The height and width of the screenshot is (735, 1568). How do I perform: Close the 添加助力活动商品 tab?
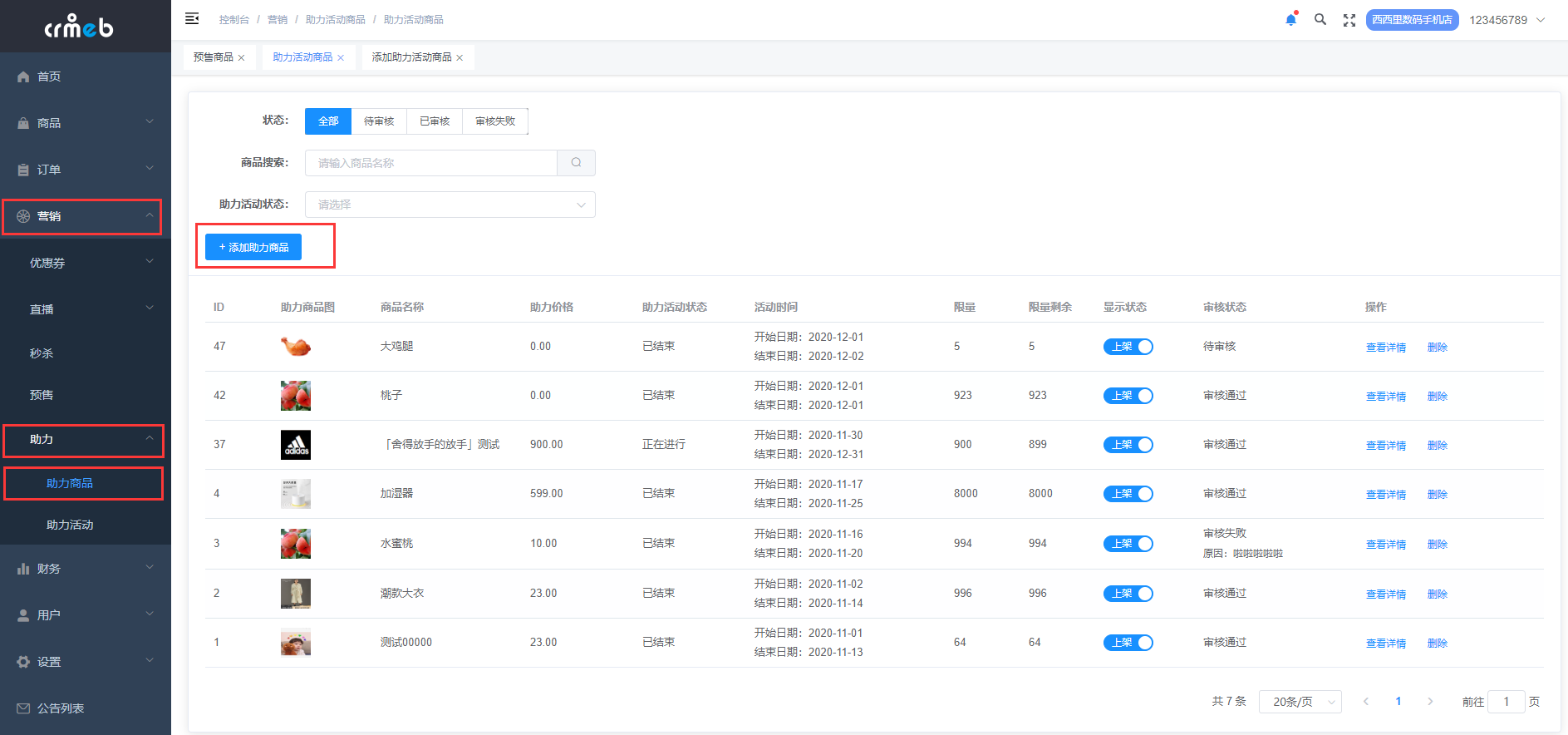coord(460,57)
